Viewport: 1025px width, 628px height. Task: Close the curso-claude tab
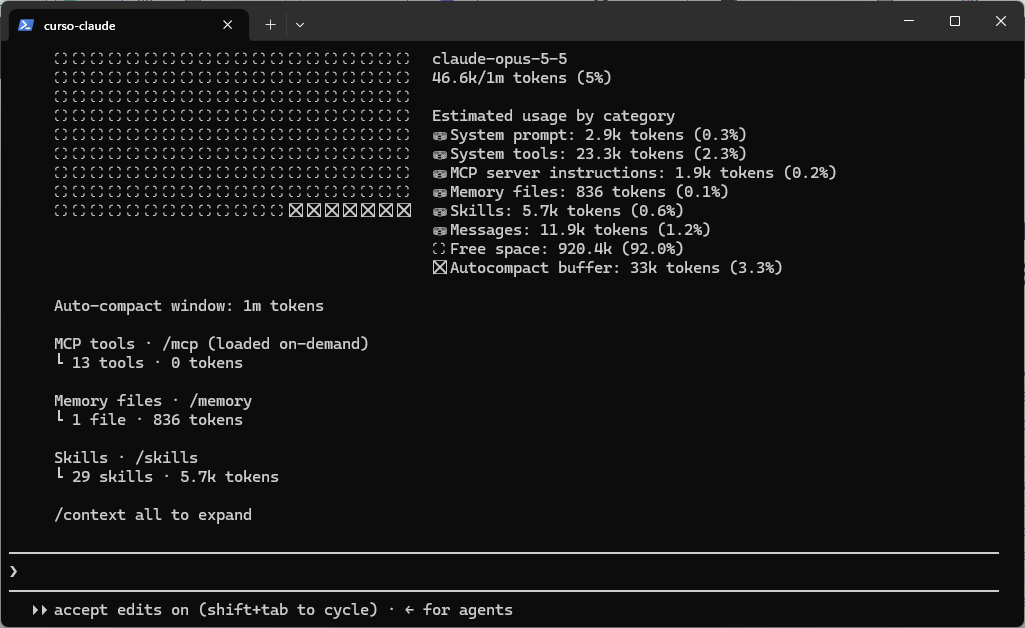227,25
